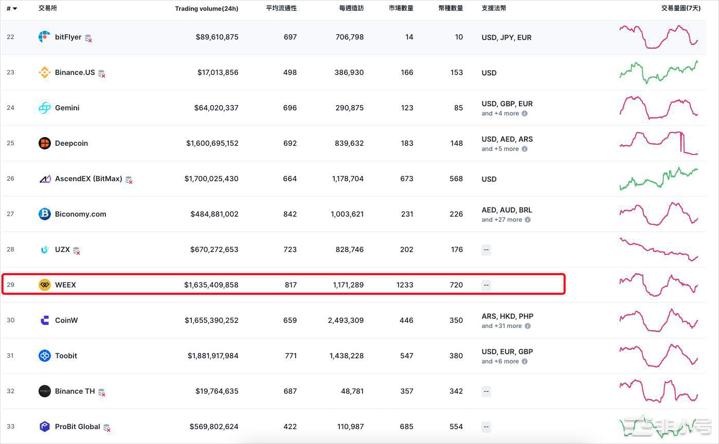This screenshot has height=444, width=719.
Task: Click the badge icon next to ProBit Global
Action: (107, 428)
